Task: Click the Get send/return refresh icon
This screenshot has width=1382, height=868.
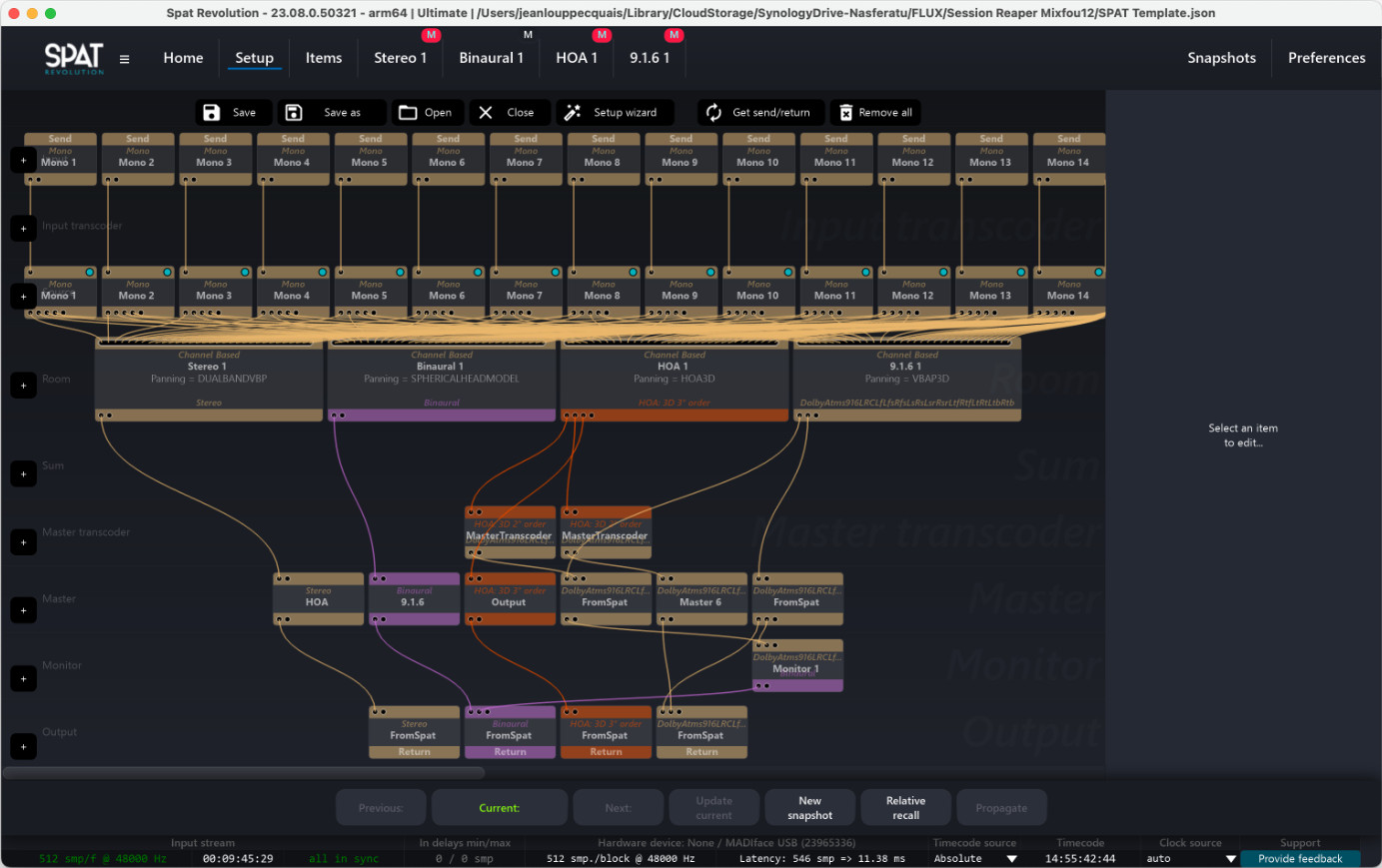Action: (x=713, y=113)
